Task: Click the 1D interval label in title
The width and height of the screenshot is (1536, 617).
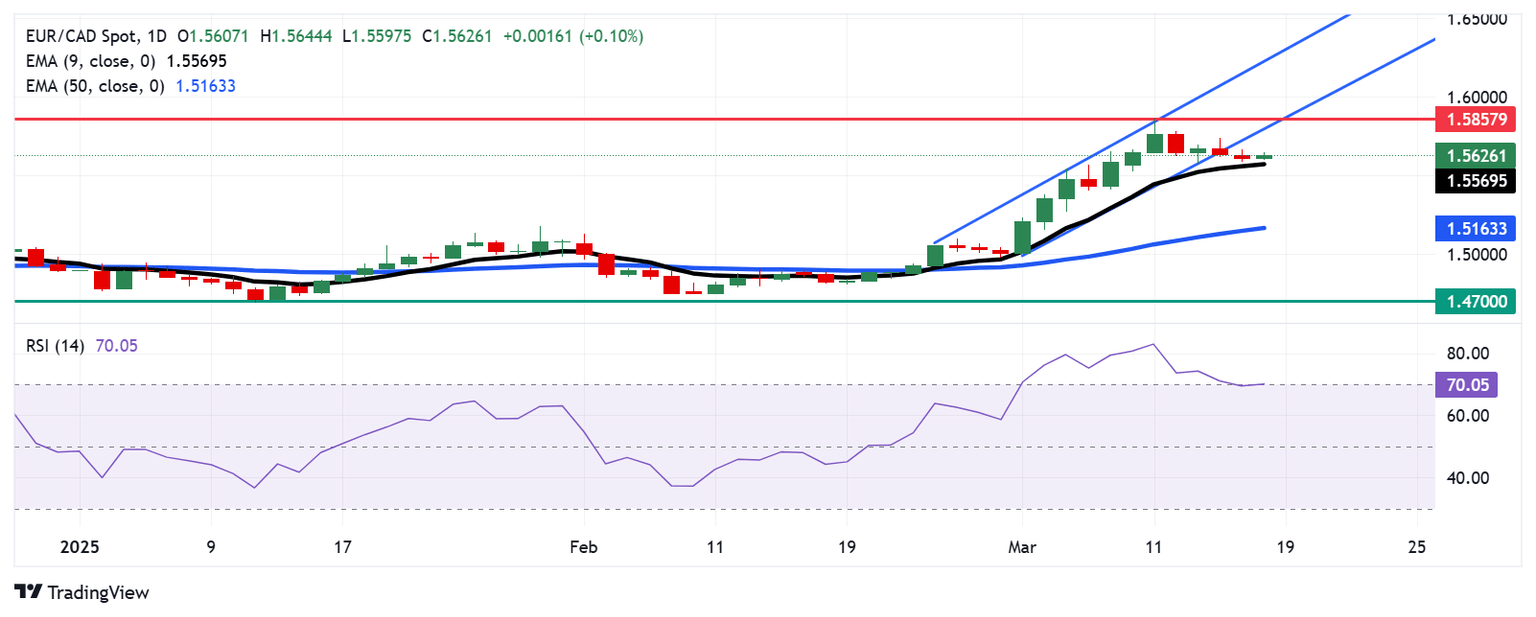Action: click(x=155, y=36)
